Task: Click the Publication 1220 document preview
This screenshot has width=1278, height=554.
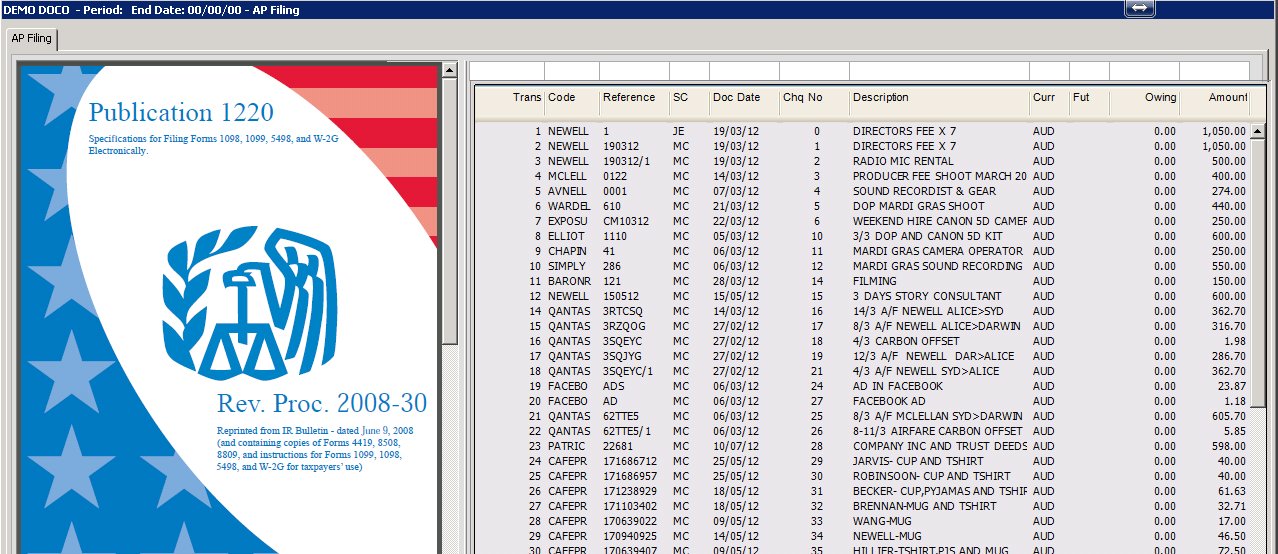Action: pyautogui.click(x=229, y=308)
